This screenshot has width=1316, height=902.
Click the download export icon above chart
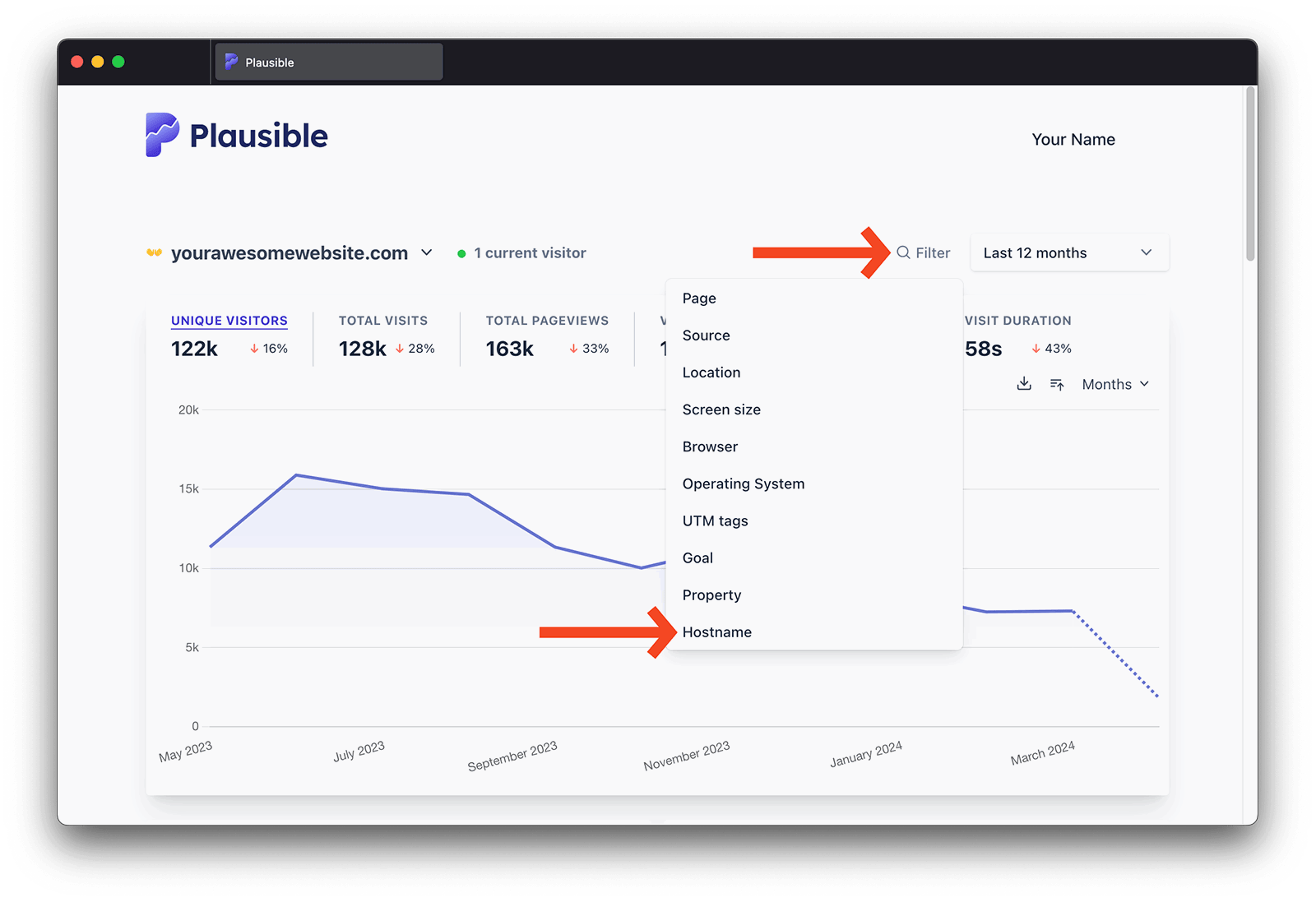pyautogui.click(x=1024, y=384)
